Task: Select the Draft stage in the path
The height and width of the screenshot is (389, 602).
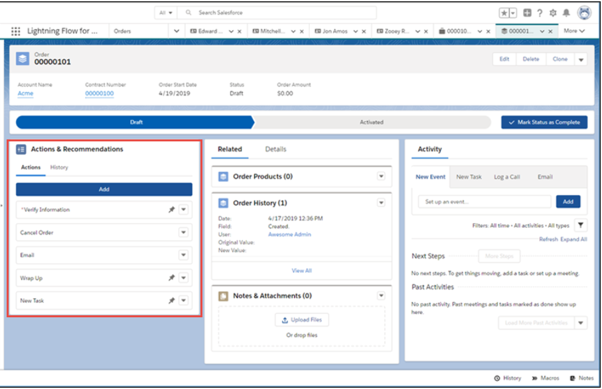Action: coord(135,122)
